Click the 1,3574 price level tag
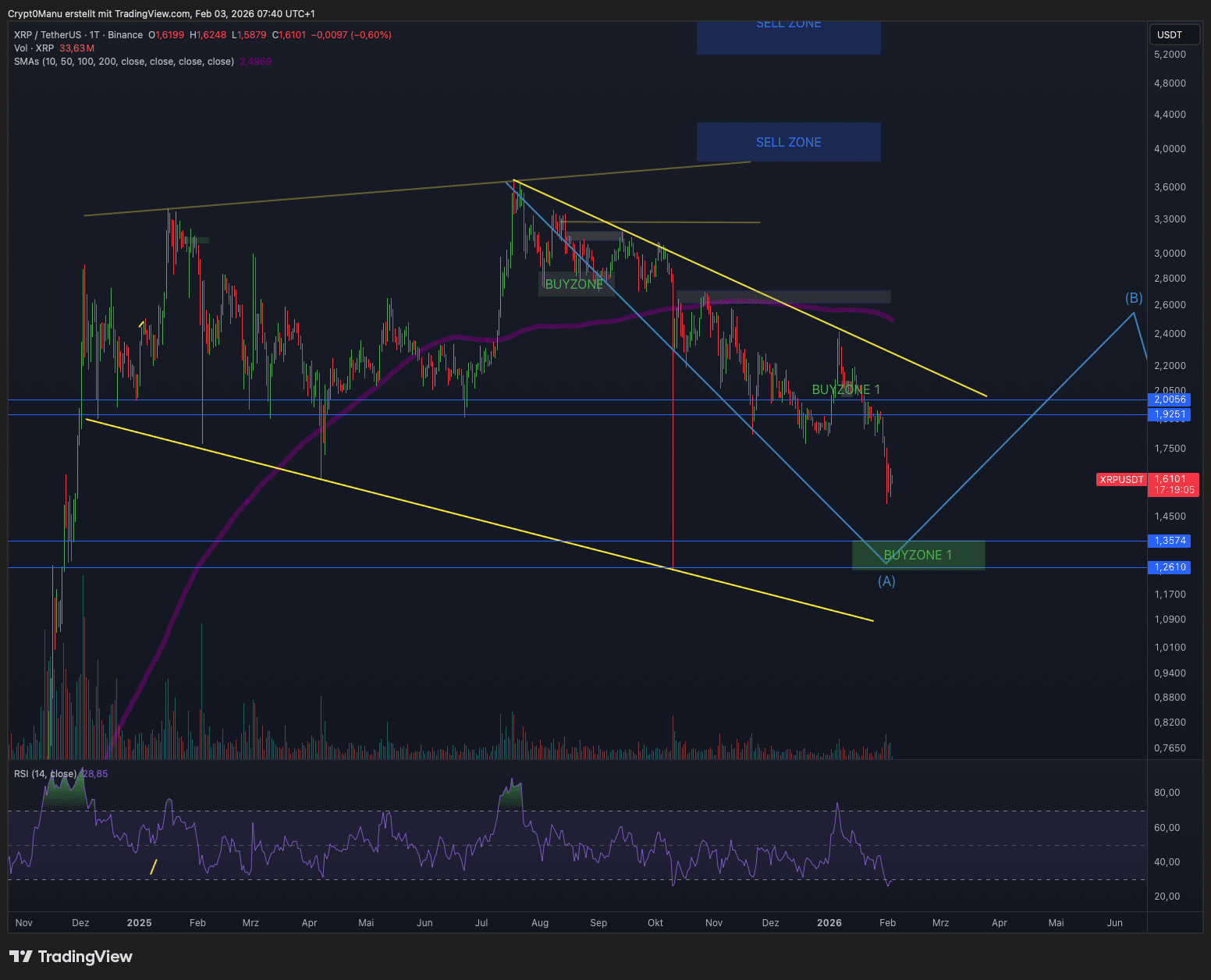 (x=1170, y=541)
